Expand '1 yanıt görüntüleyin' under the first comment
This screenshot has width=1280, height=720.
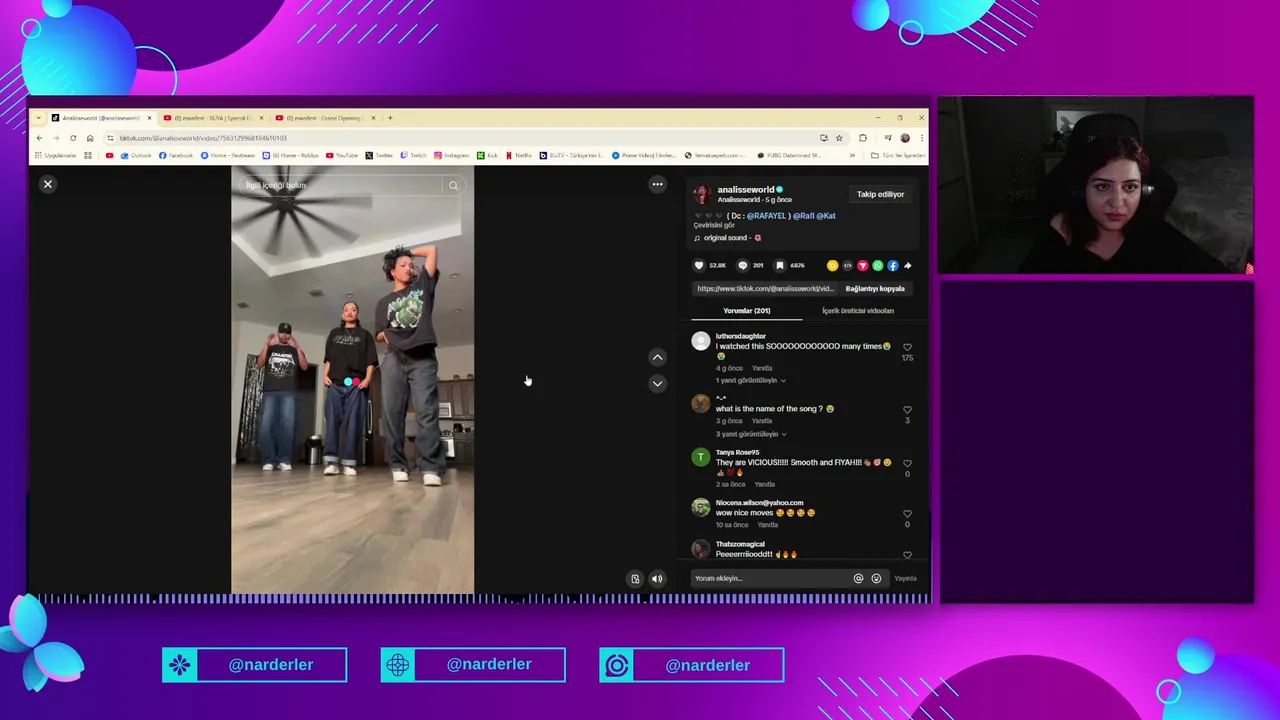pos(750,381)
